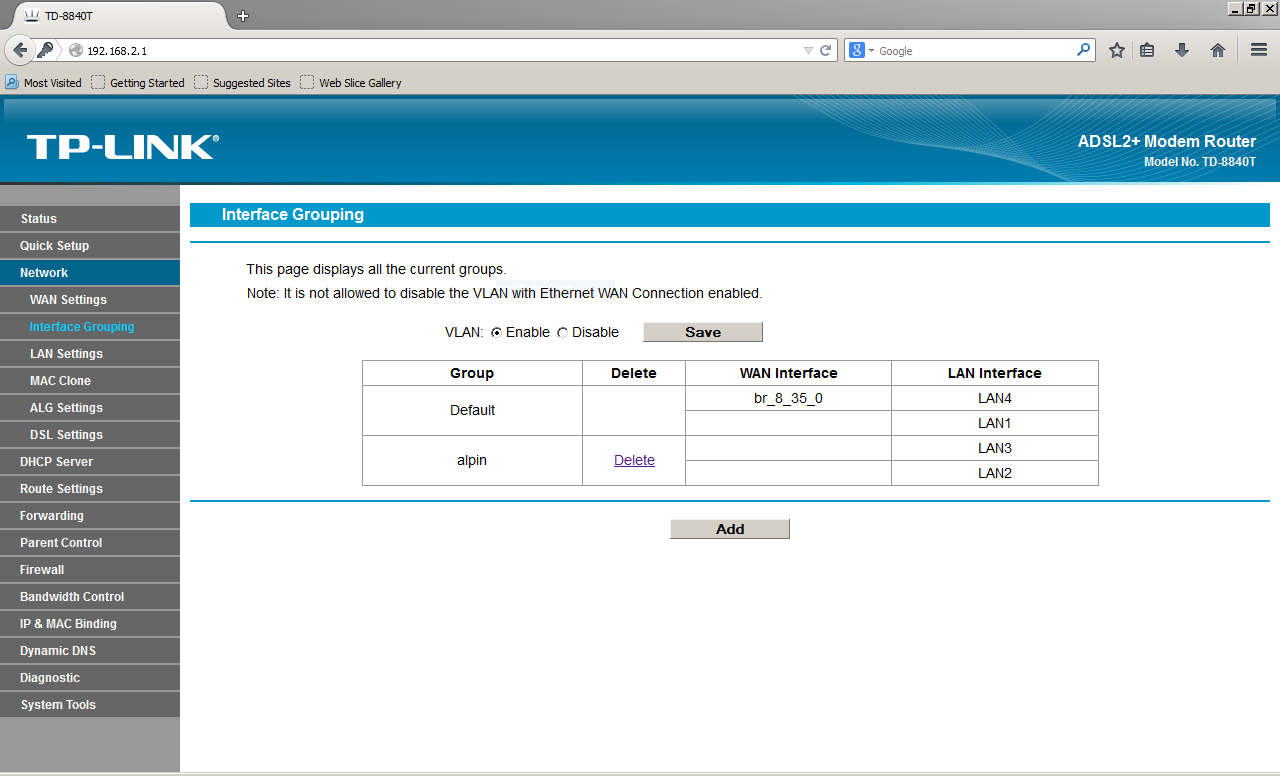
Task: Click the WAN Interface column header
Action: pyautogui.click(x=788, y=373)
